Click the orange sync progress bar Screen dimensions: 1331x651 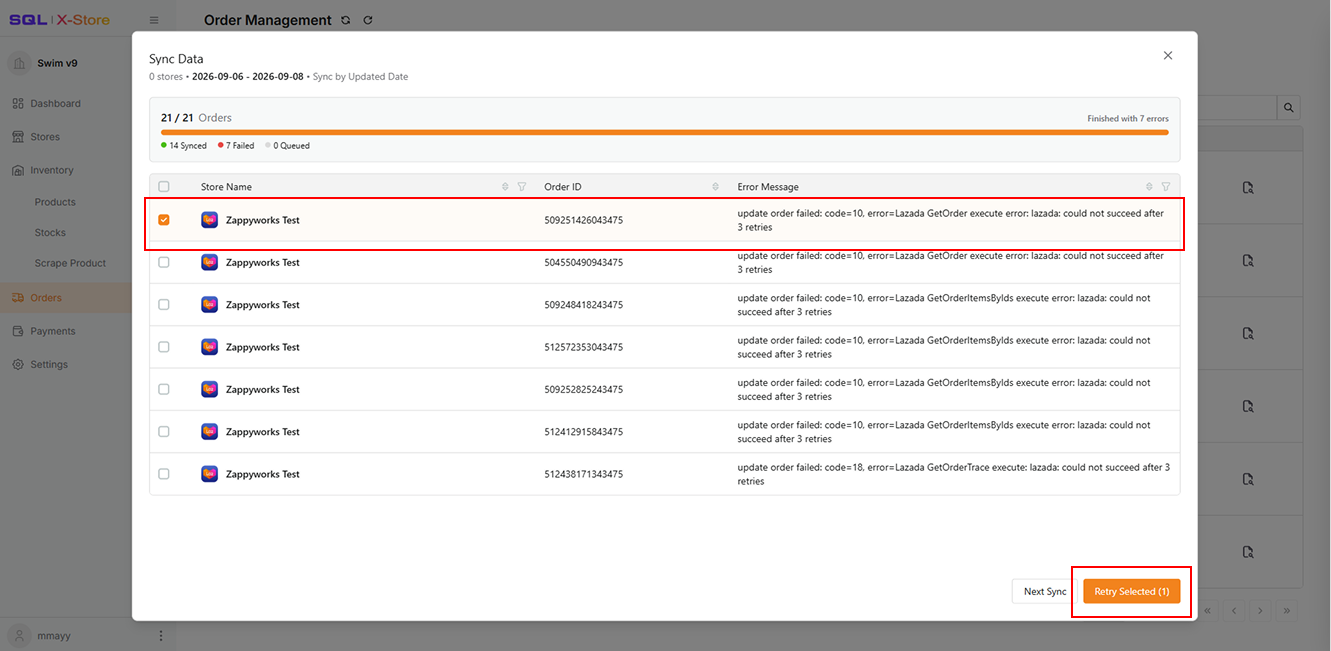click(665, 132)
